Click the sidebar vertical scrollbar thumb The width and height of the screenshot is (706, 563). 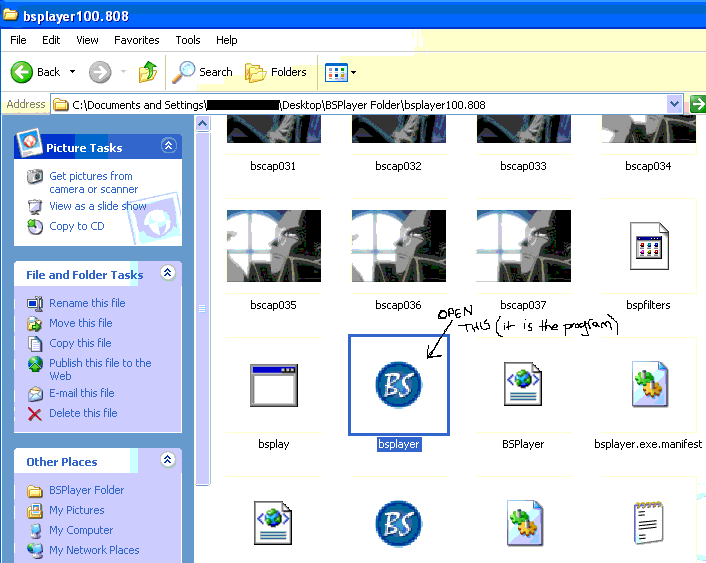[x=203, y=309]
